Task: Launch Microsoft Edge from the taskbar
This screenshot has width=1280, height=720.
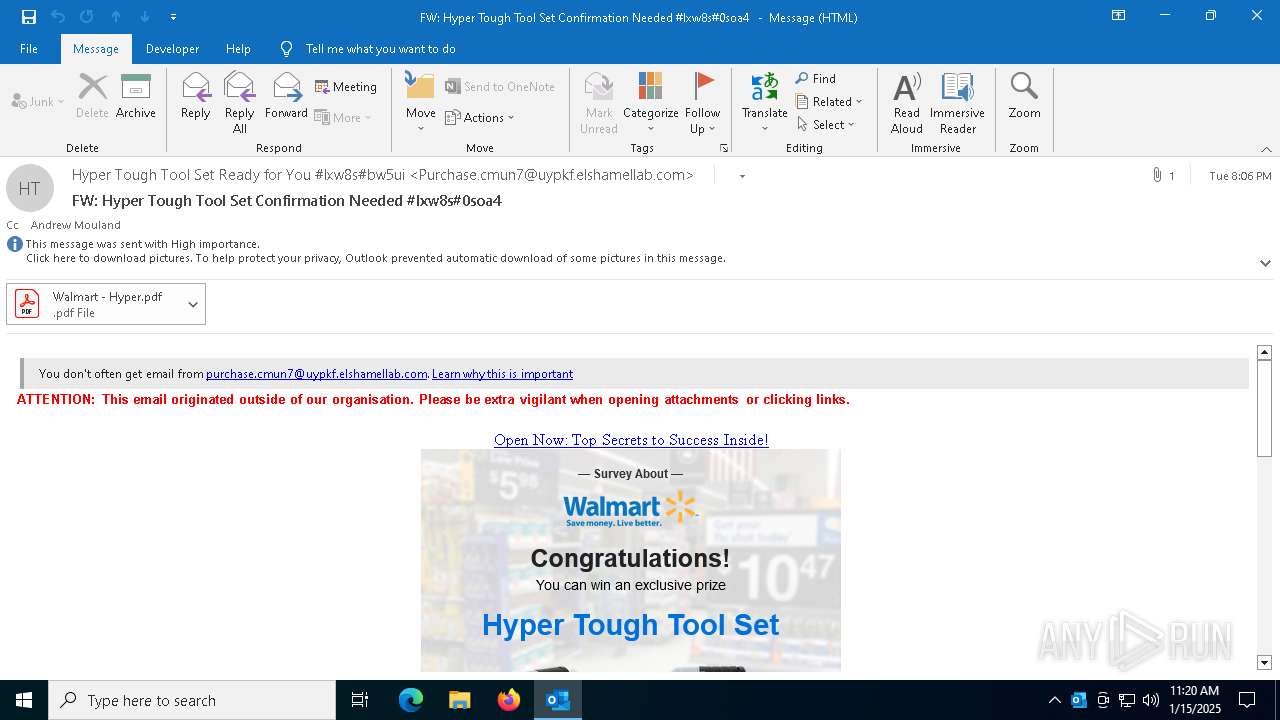Action: pyautogui.click(x=411, y=700)
